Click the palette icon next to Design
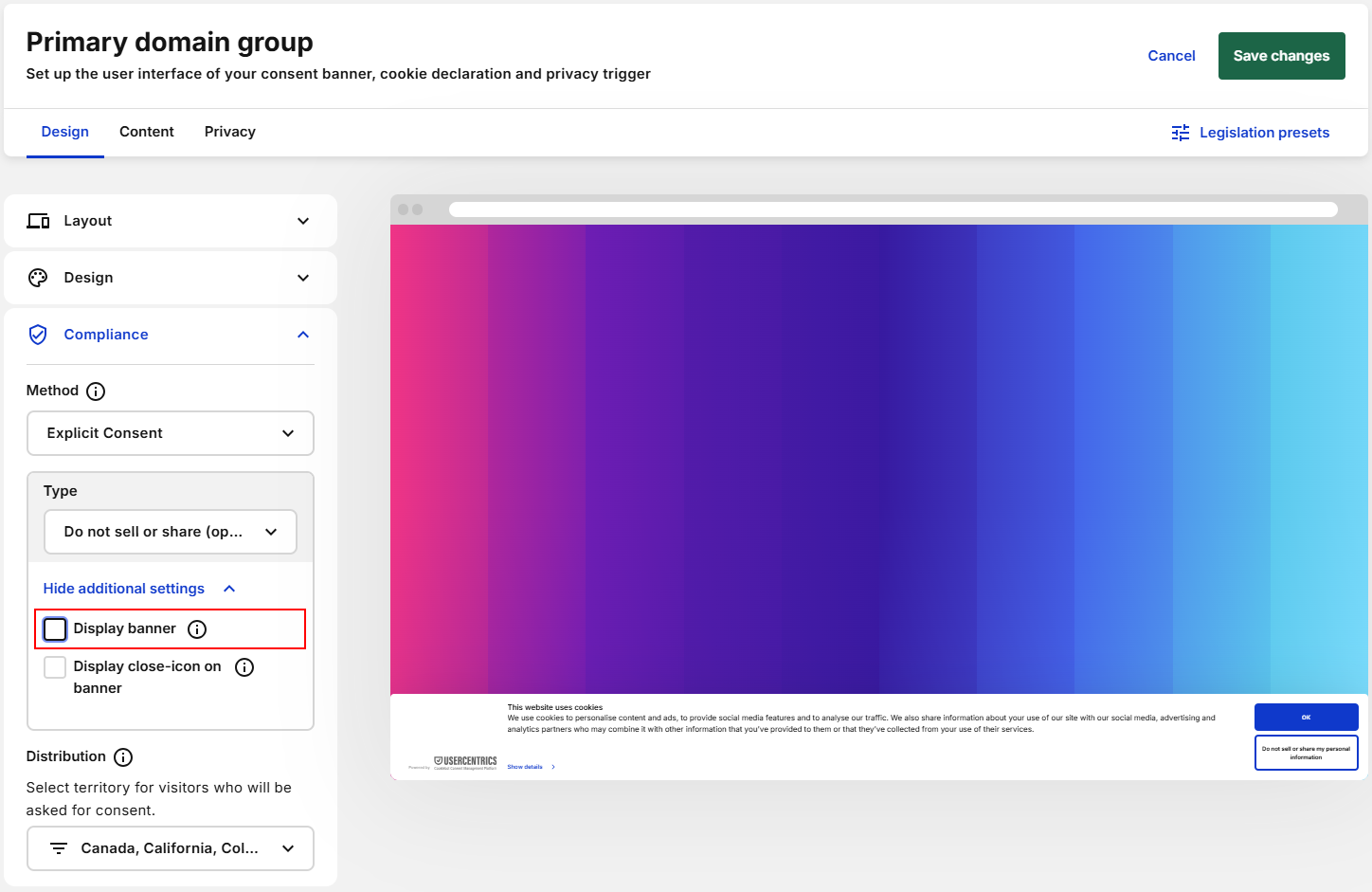 point(38,277)
